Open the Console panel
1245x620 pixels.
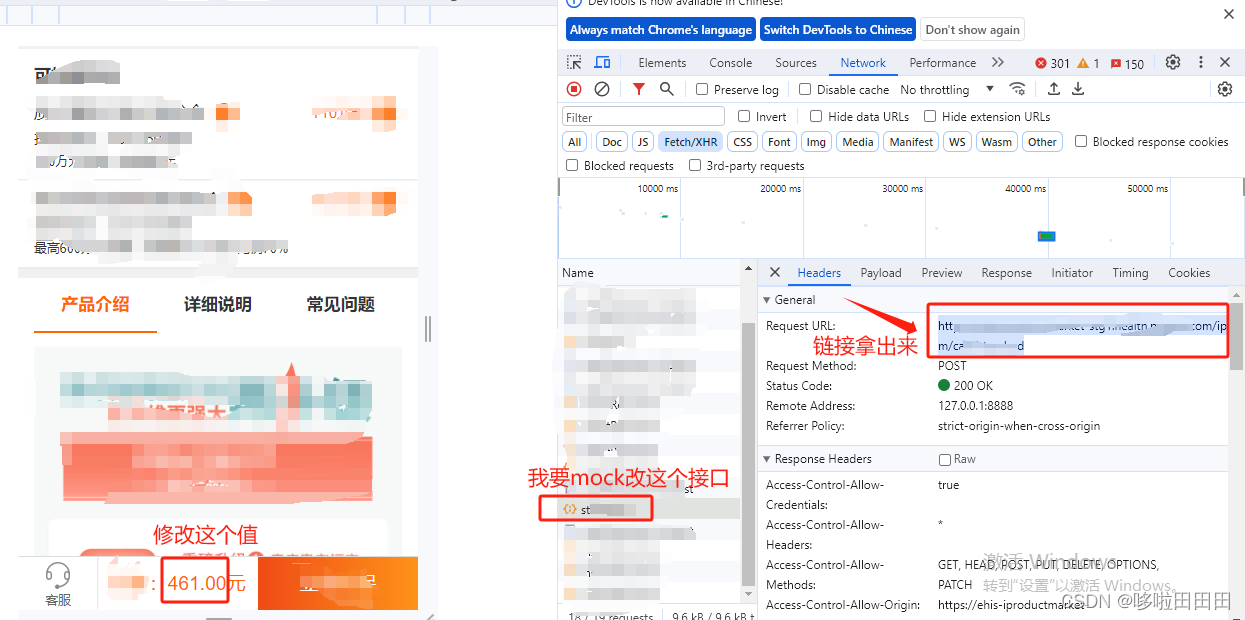point(730,62)
